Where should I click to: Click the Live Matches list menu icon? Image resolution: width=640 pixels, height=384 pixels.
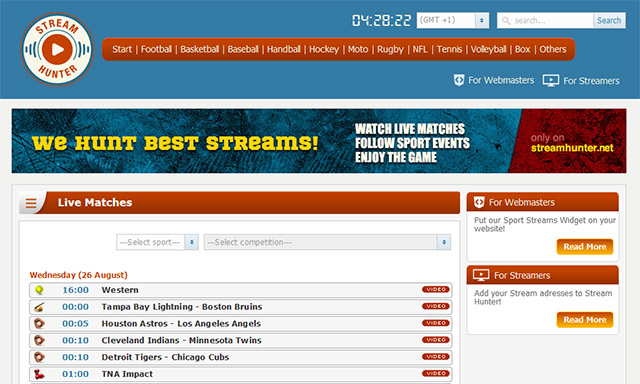point(31,203)
